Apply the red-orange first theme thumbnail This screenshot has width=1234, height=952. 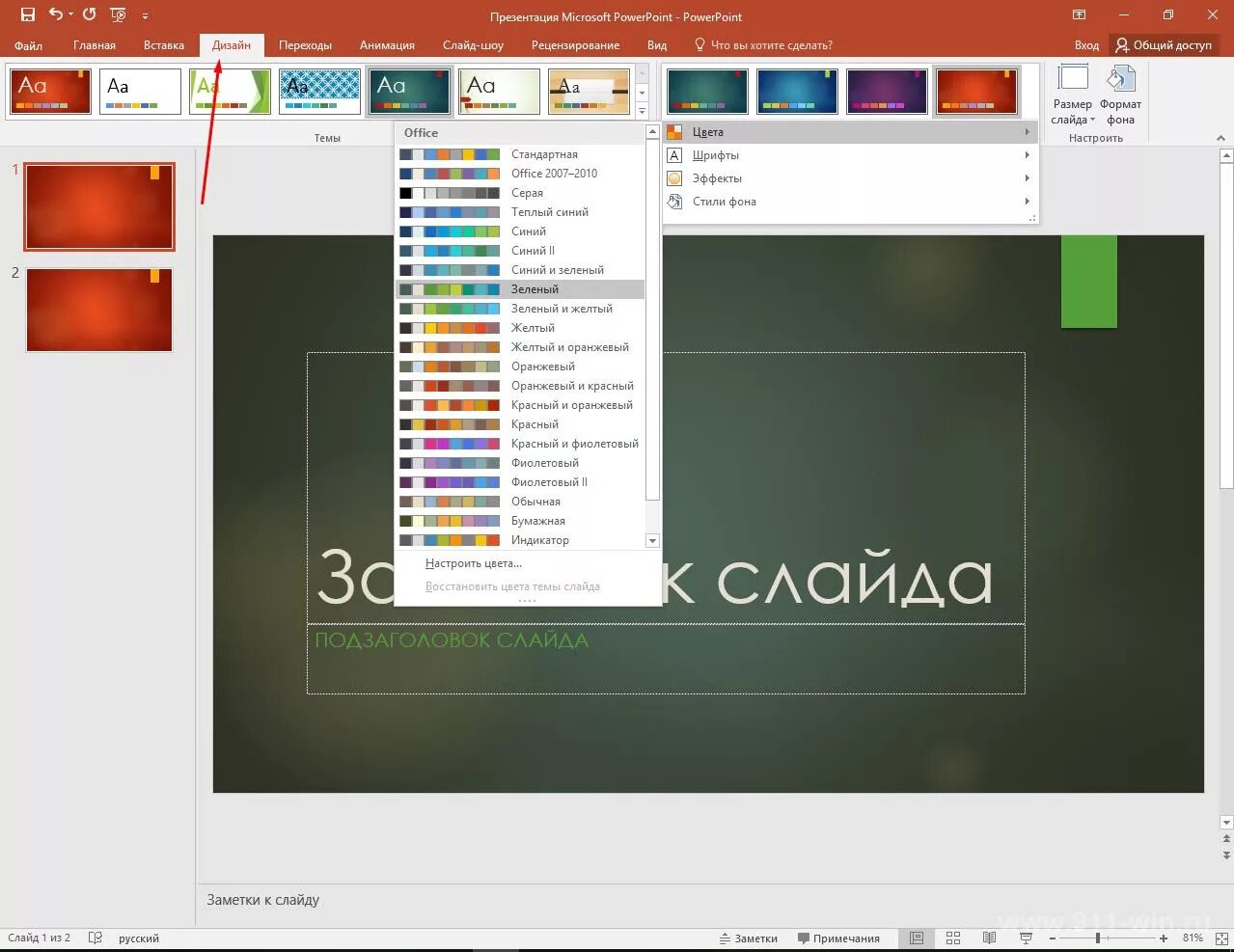(x=51, y=92)
